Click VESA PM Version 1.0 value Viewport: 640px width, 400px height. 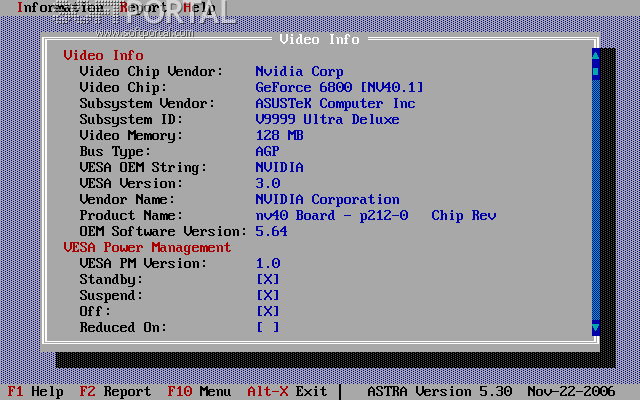click(268, 263)
